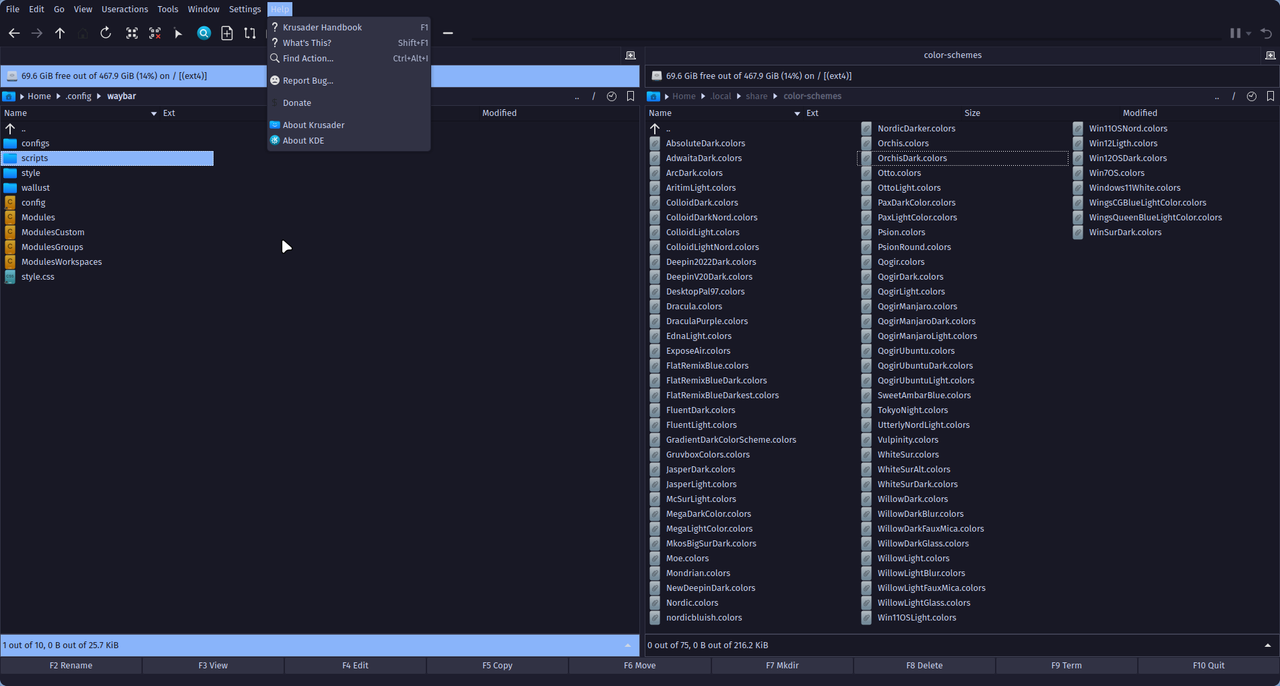1280x686 pixels.
Task: Open right panel history clock icon
Action: 1251,96
